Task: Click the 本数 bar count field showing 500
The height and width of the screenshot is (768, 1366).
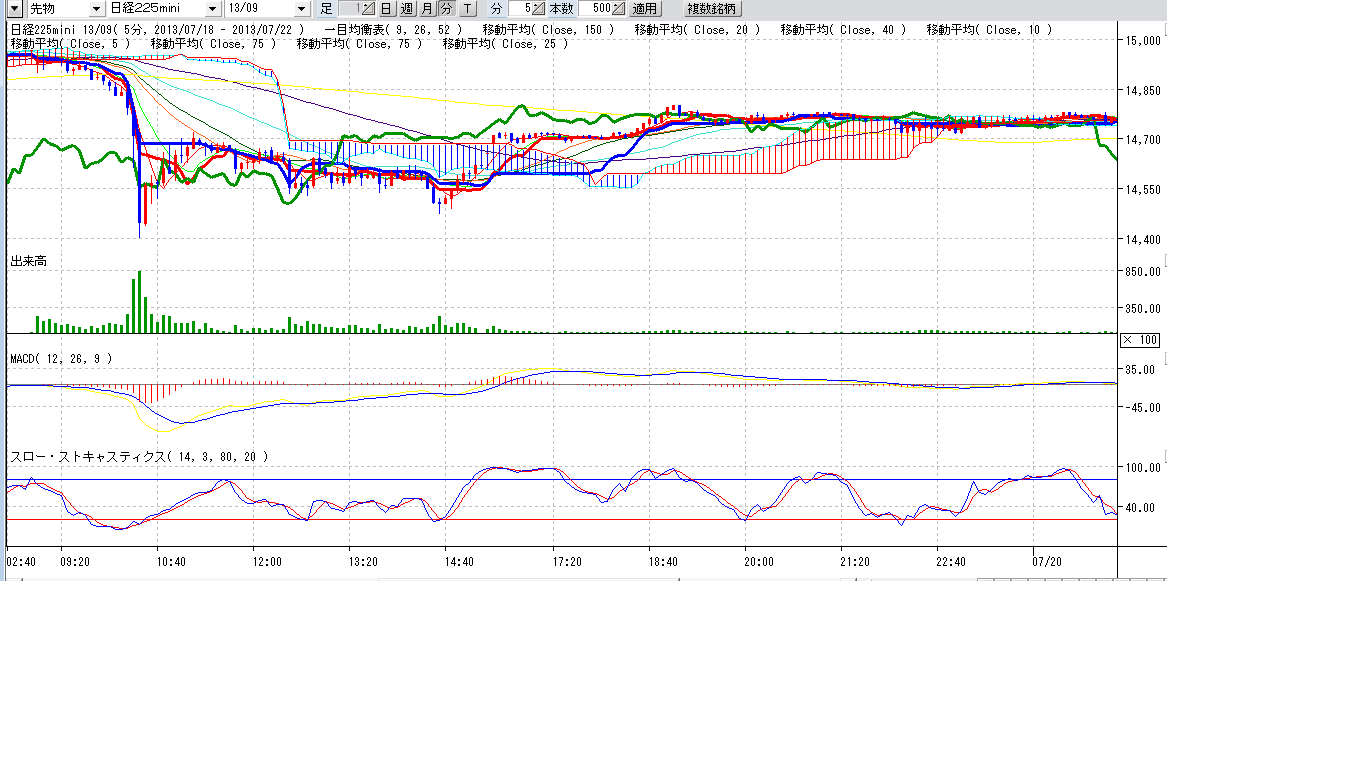Action: pos(595,9)
